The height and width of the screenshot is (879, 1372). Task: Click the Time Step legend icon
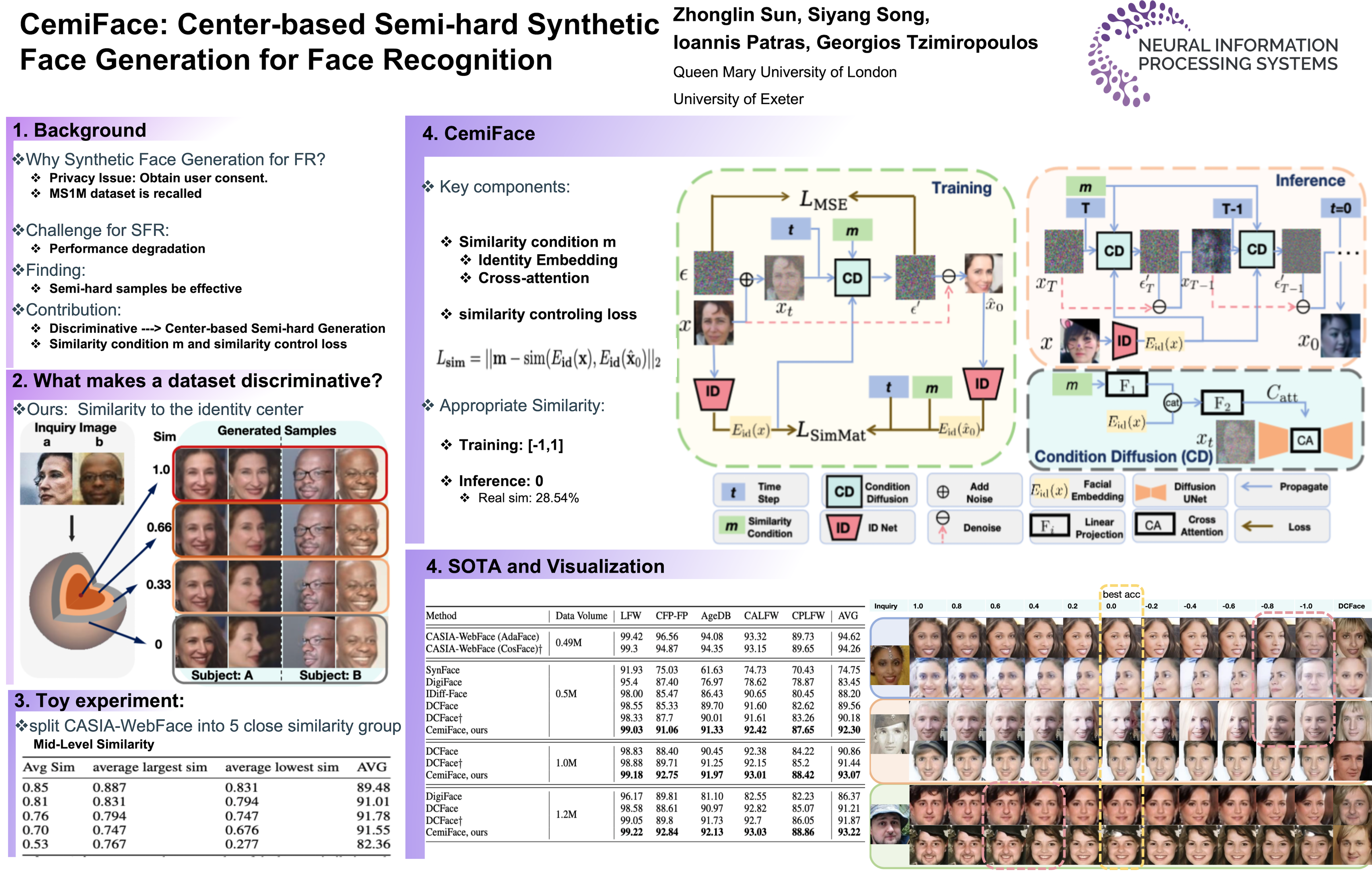tap(733, 492)
